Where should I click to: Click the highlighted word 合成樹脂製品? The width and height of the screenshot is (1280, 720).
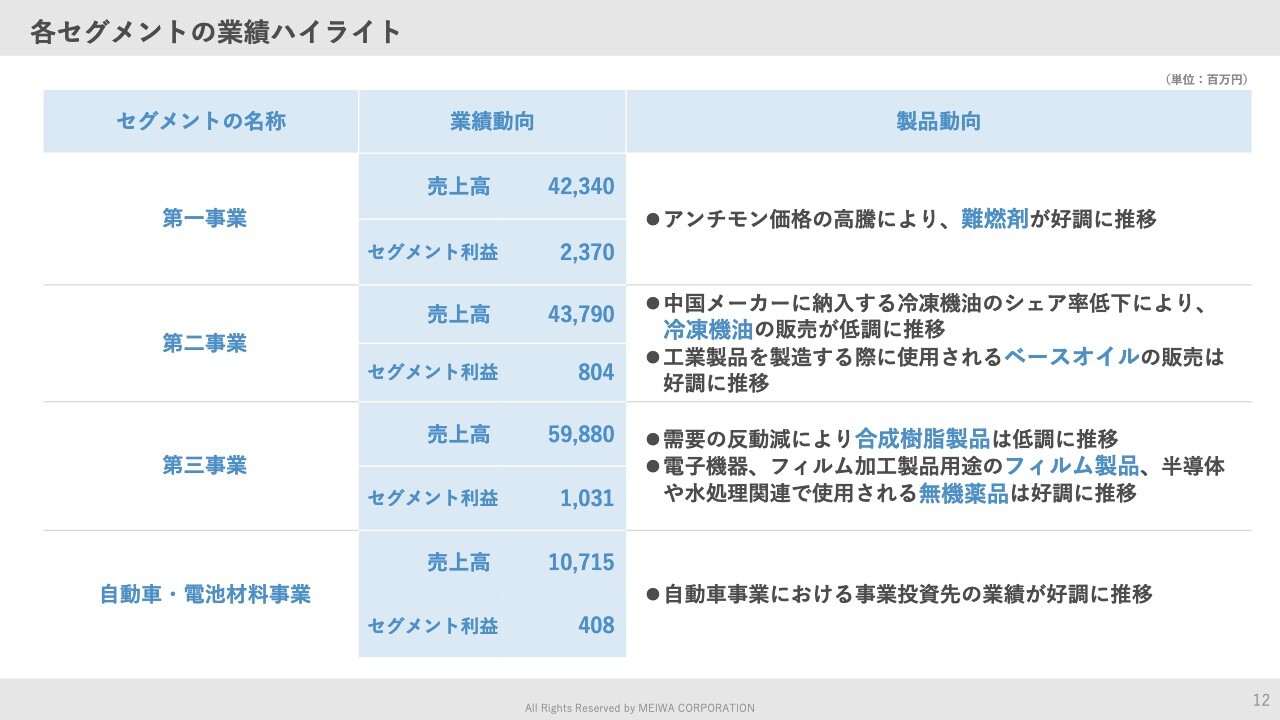pos(922,438)
